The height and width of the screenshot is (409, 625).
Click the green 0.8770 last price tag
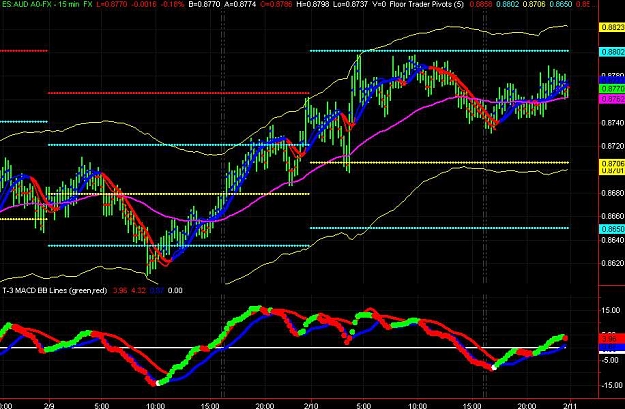pos(612,89)
